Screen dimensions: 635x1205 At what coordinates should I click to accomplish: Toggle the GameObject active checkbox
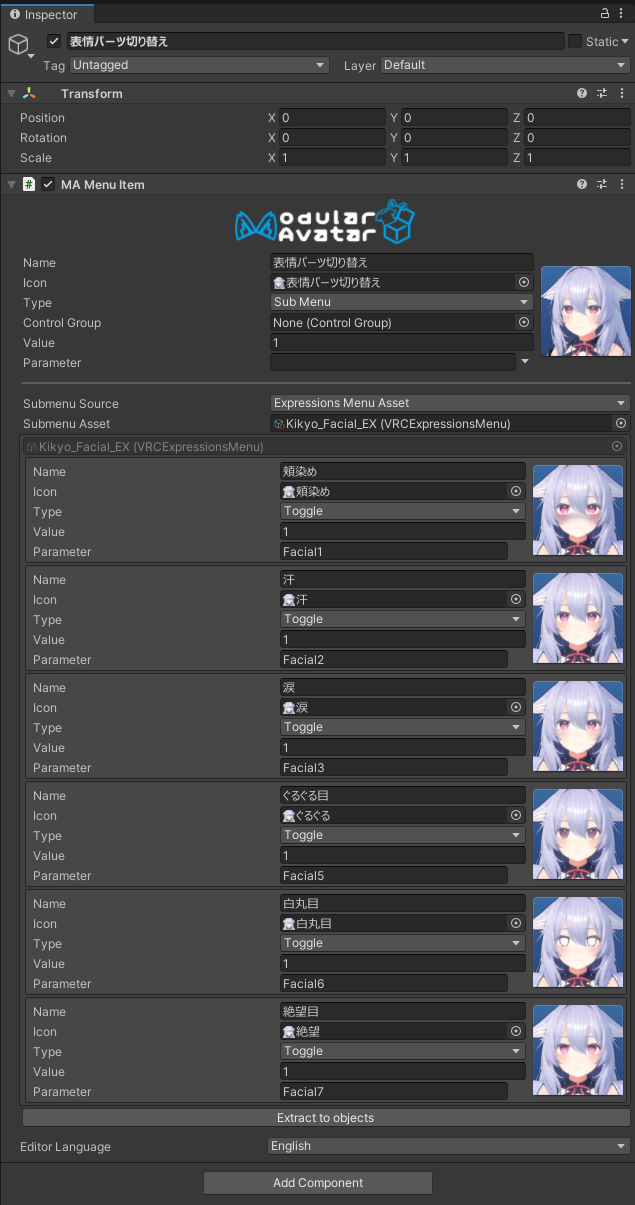coord(55,41)
